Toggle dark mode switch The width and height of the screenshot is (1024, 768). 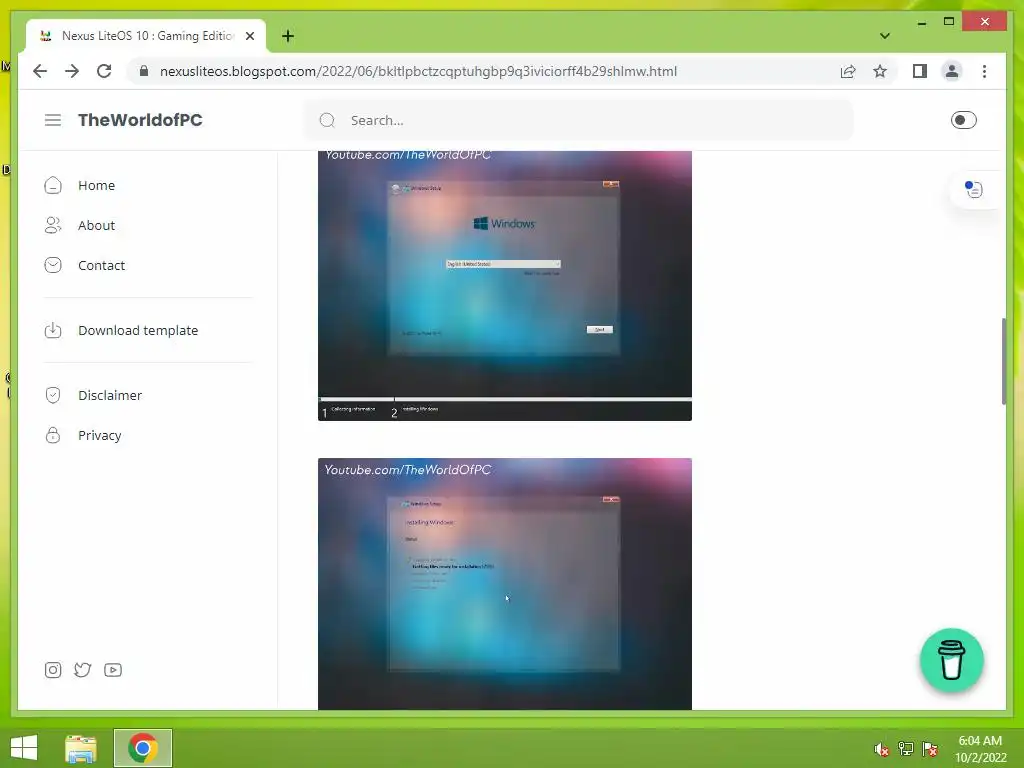(963, 120)
